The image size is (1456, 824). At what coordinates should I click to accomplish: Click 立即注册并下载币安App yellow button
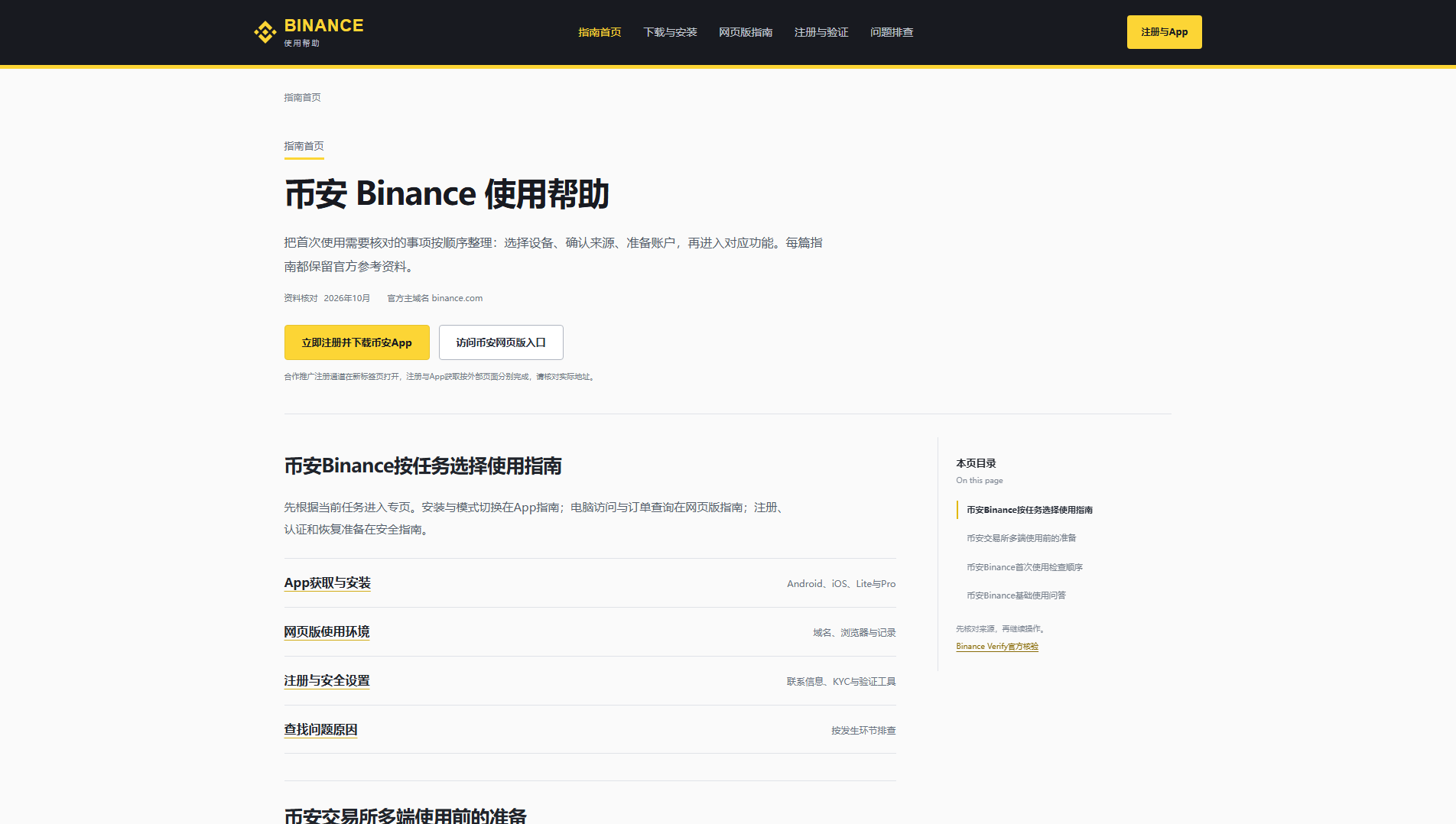356,342
